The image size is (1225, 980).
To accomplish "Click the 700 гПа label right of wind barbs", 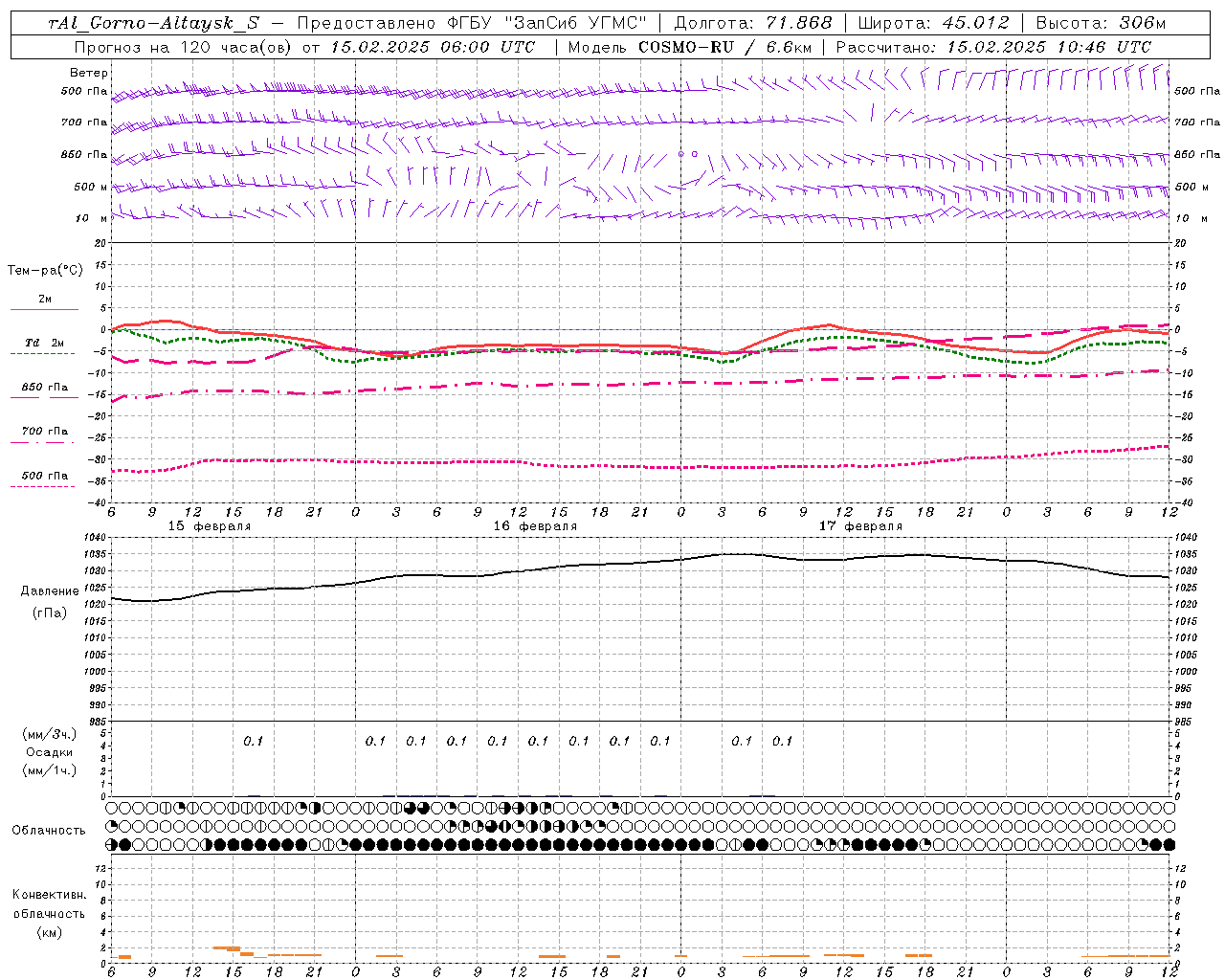I will tap(1197, 122).
